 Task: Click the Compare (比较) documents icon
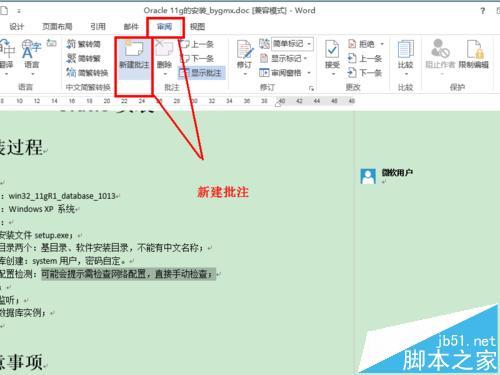(x=405, y=49)
